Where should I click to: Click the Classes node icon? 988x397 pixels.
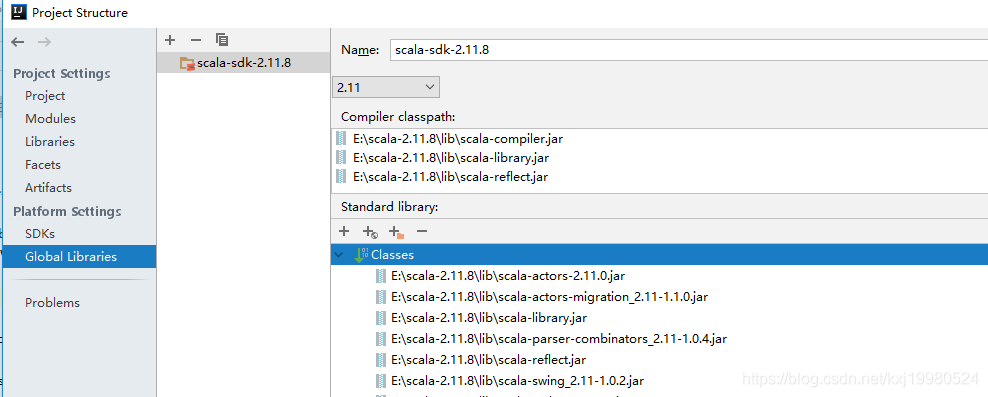[362, 255]
